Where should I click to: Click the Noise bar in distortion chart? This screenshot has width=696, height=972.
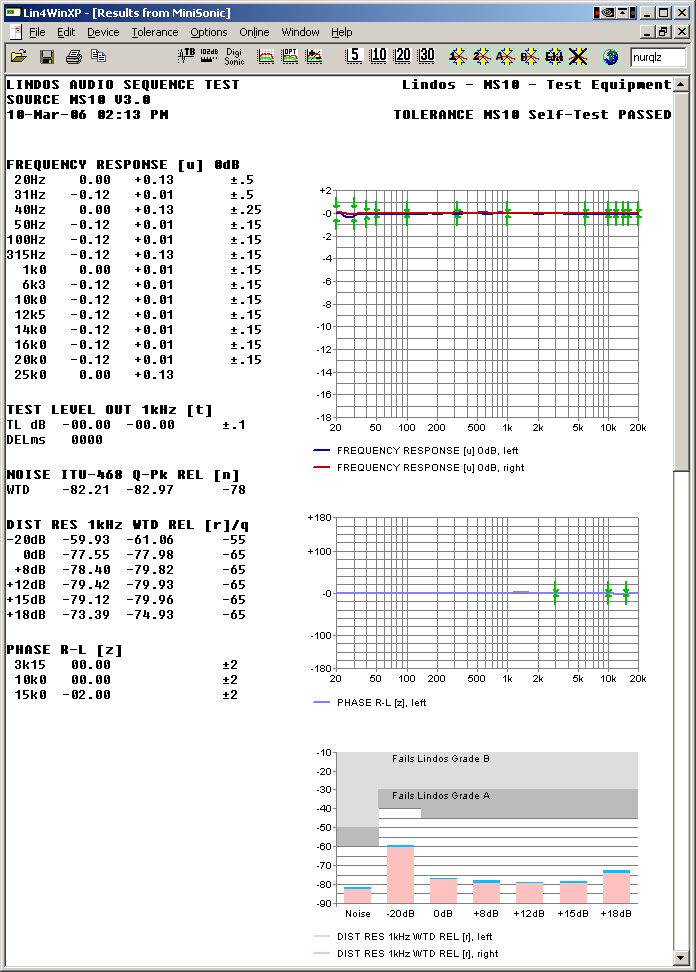pos(358,895)
